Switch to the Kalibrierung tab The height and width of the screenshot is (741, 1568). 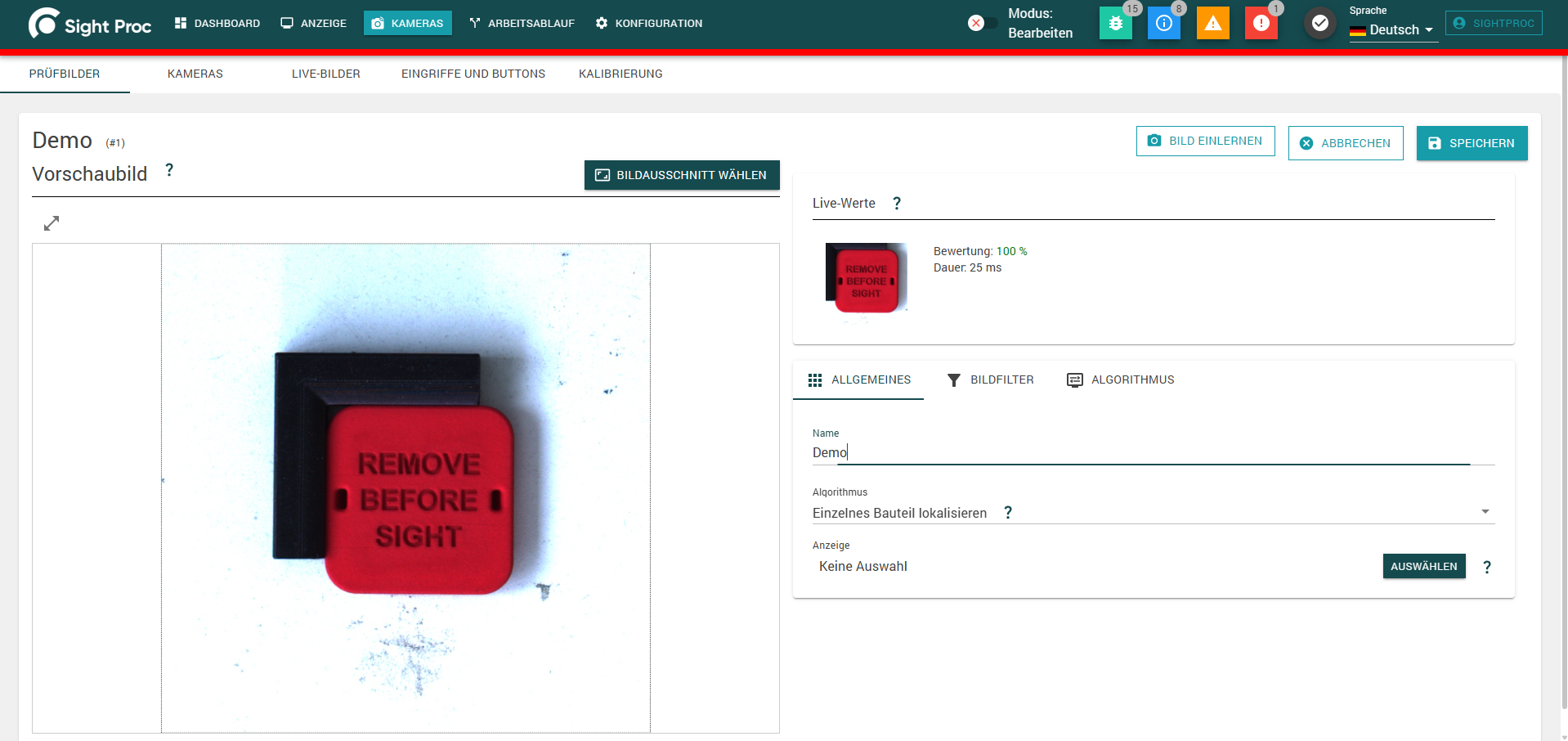[620, 74]
